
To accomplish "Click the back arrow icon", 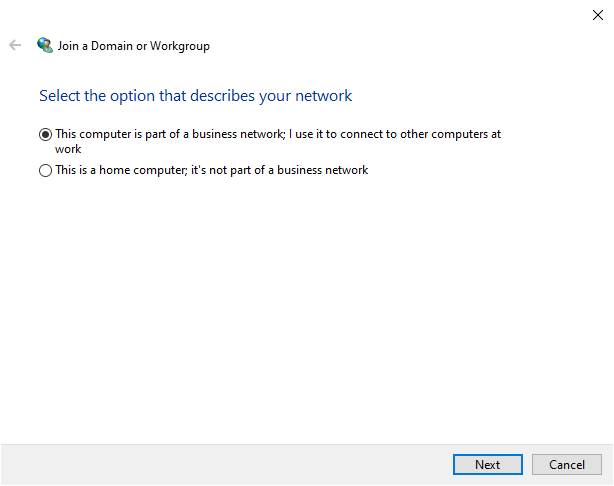I will (15, 45).
